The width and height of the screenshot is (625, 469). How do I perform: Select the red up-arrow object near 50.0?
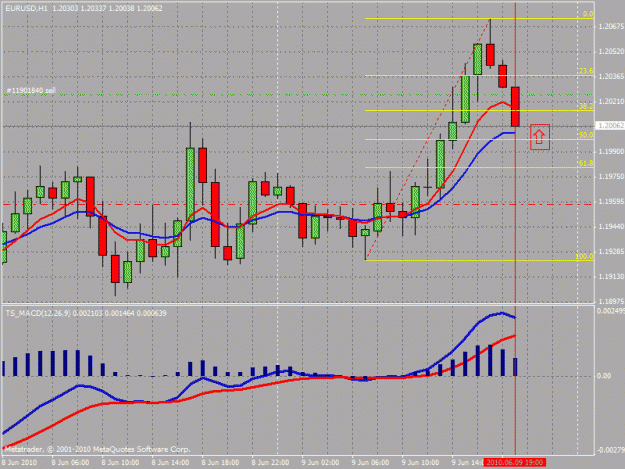point(540,137)
